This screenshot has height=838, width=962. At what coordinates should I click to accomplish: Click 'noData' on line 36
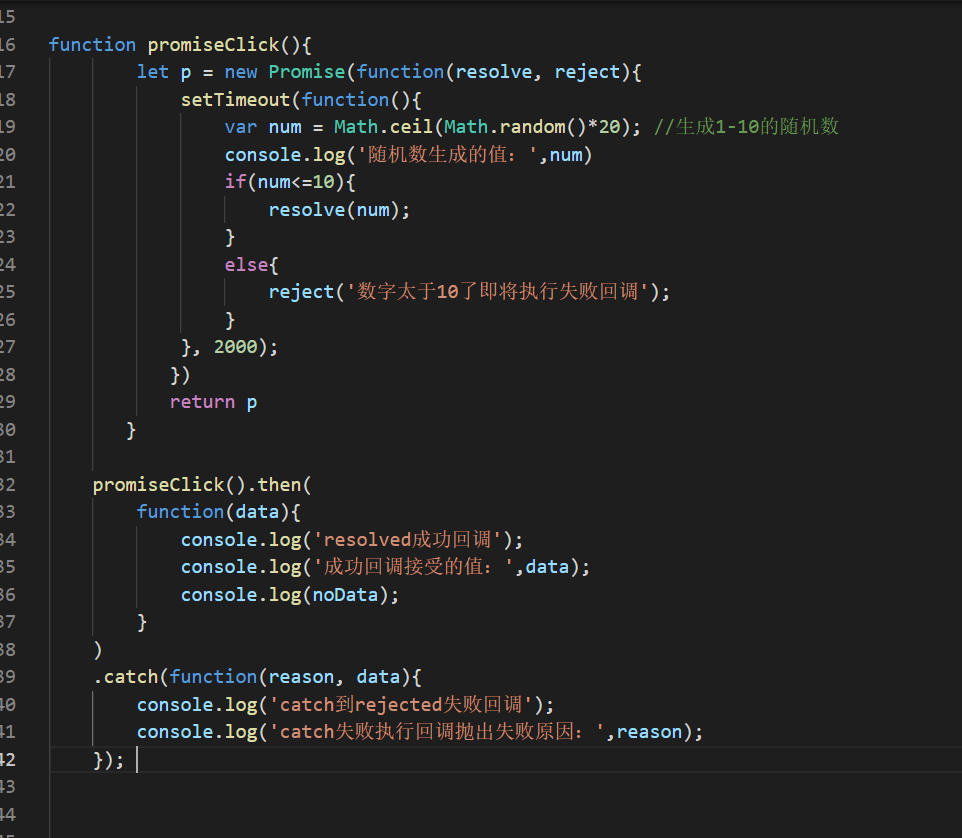[x=345, y=595]
